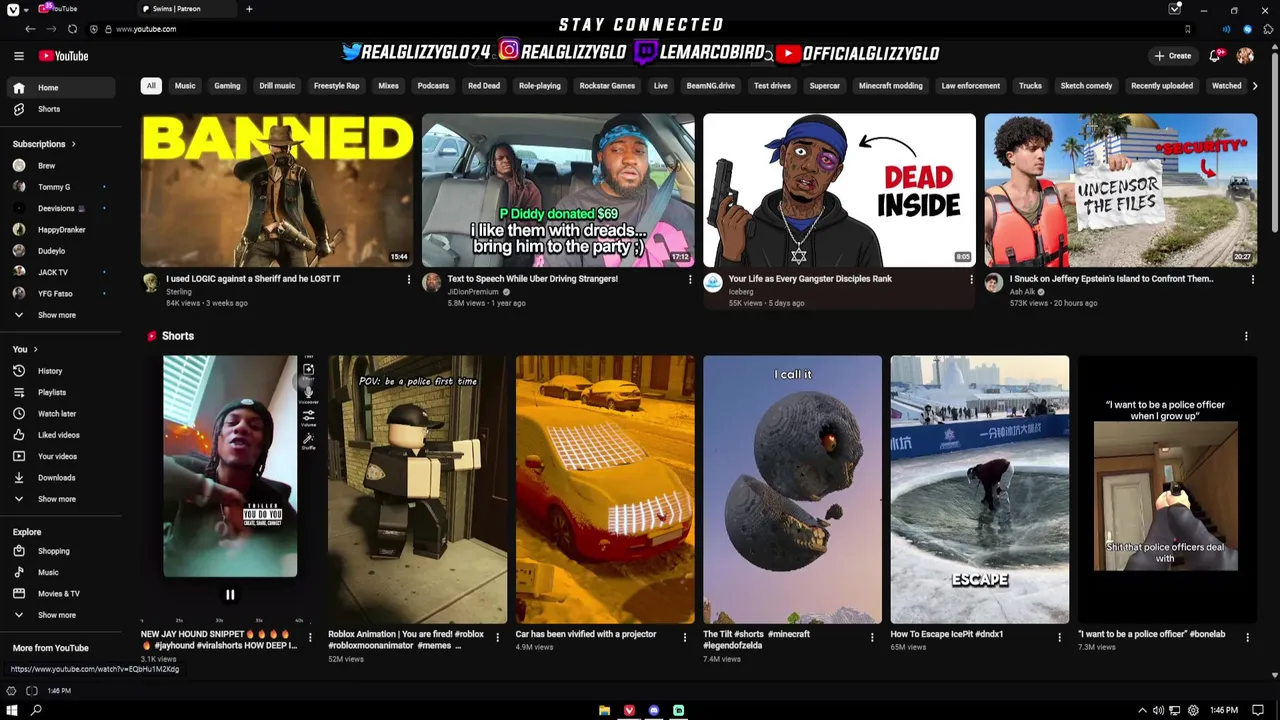Pause the previewing Jay Hound short

230,595
